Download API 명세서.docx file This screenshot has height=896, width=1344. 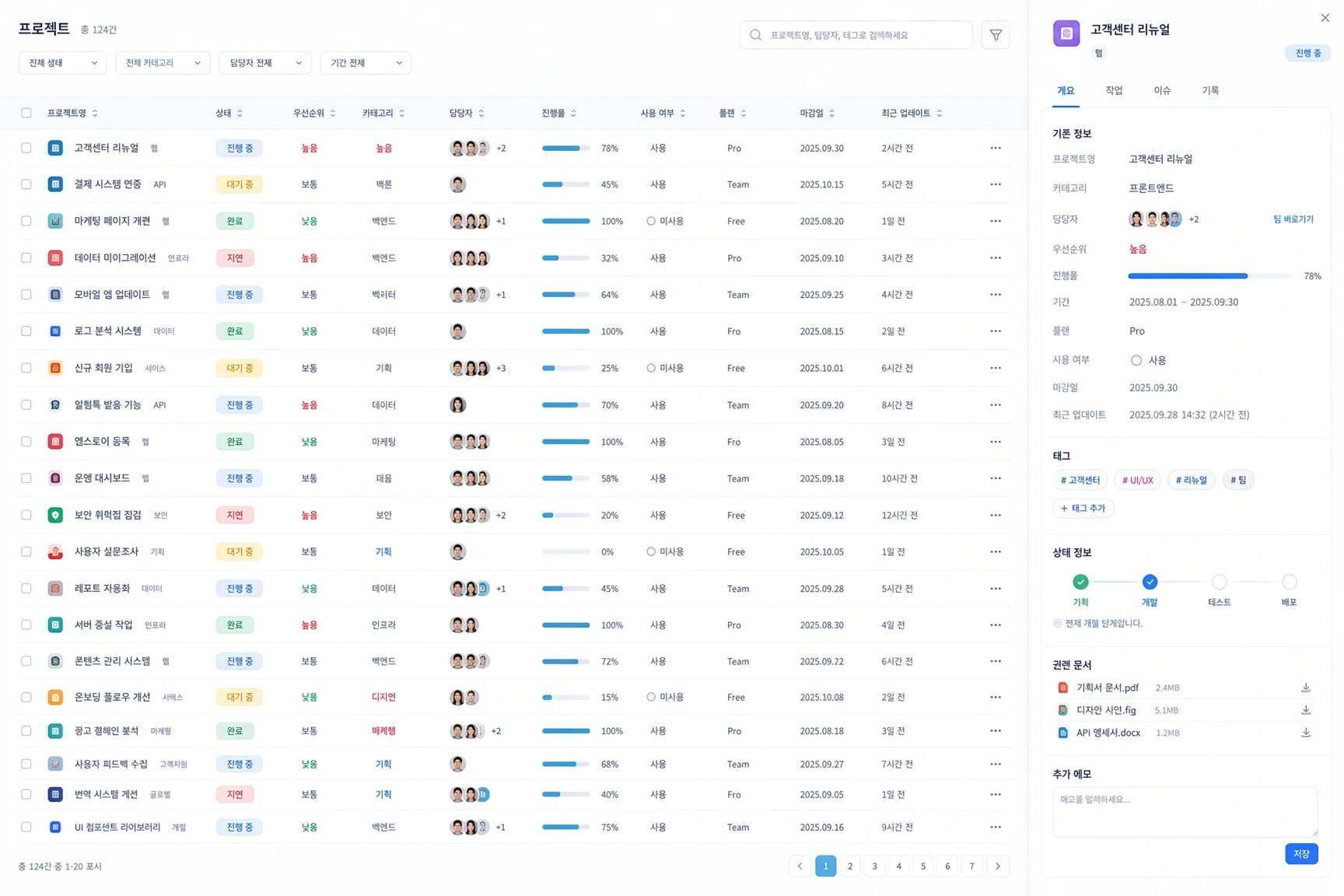pyautogui.click(x=1306, y=733)
